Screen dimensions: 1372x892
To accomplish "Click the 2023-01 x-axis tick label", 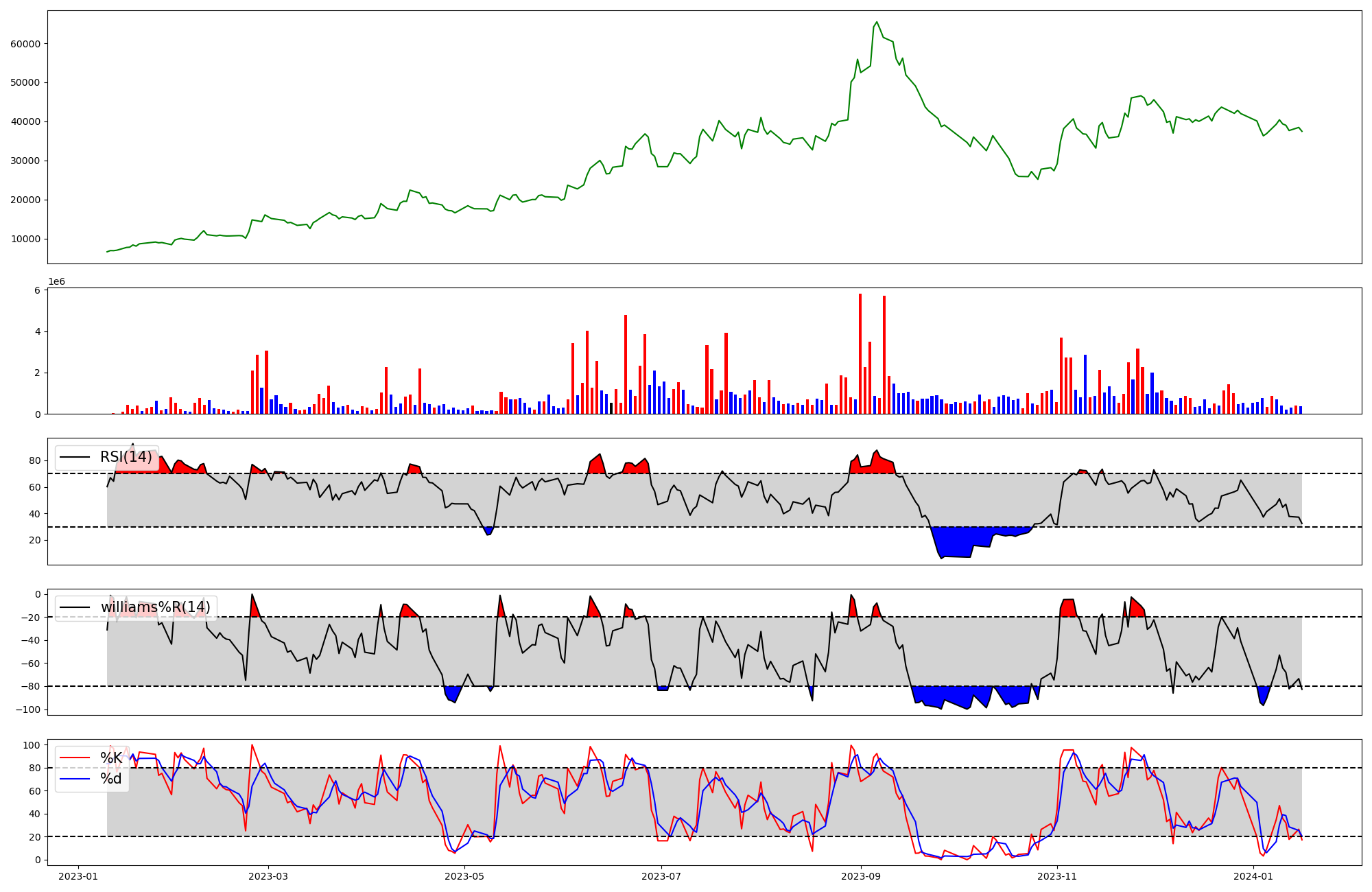I will coord(78,876).
